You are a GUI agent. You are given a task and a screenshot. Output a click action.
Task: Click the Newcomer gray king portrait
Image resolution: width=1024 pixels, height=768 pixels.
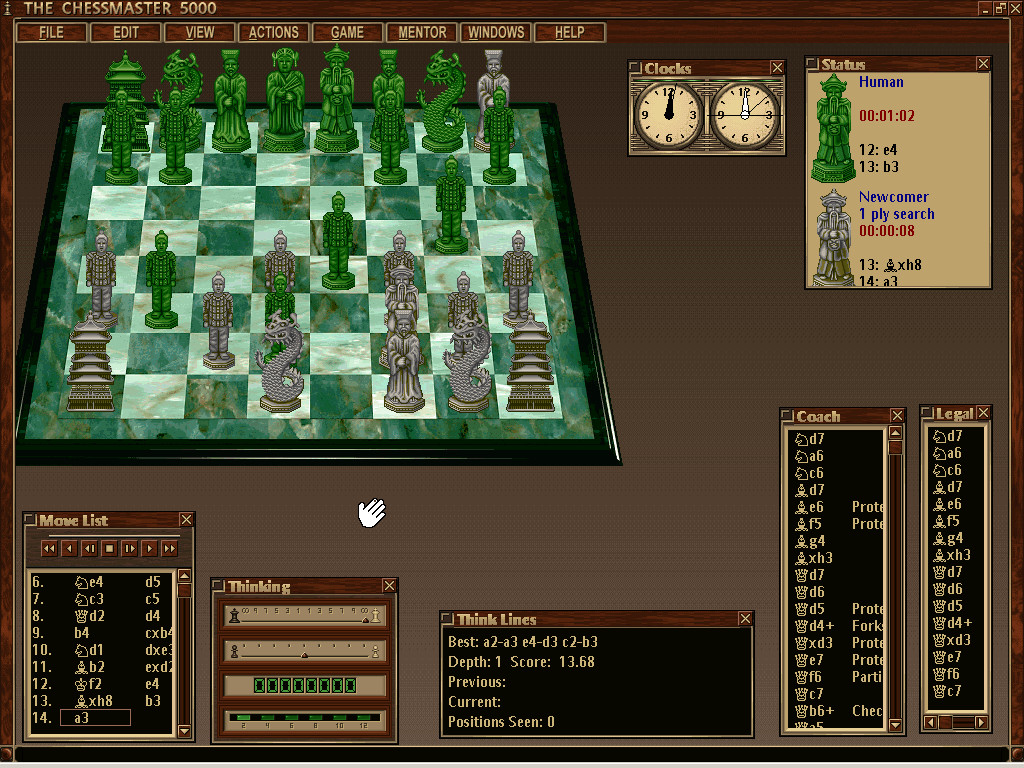pyautogui.click(x=833, y=238)
